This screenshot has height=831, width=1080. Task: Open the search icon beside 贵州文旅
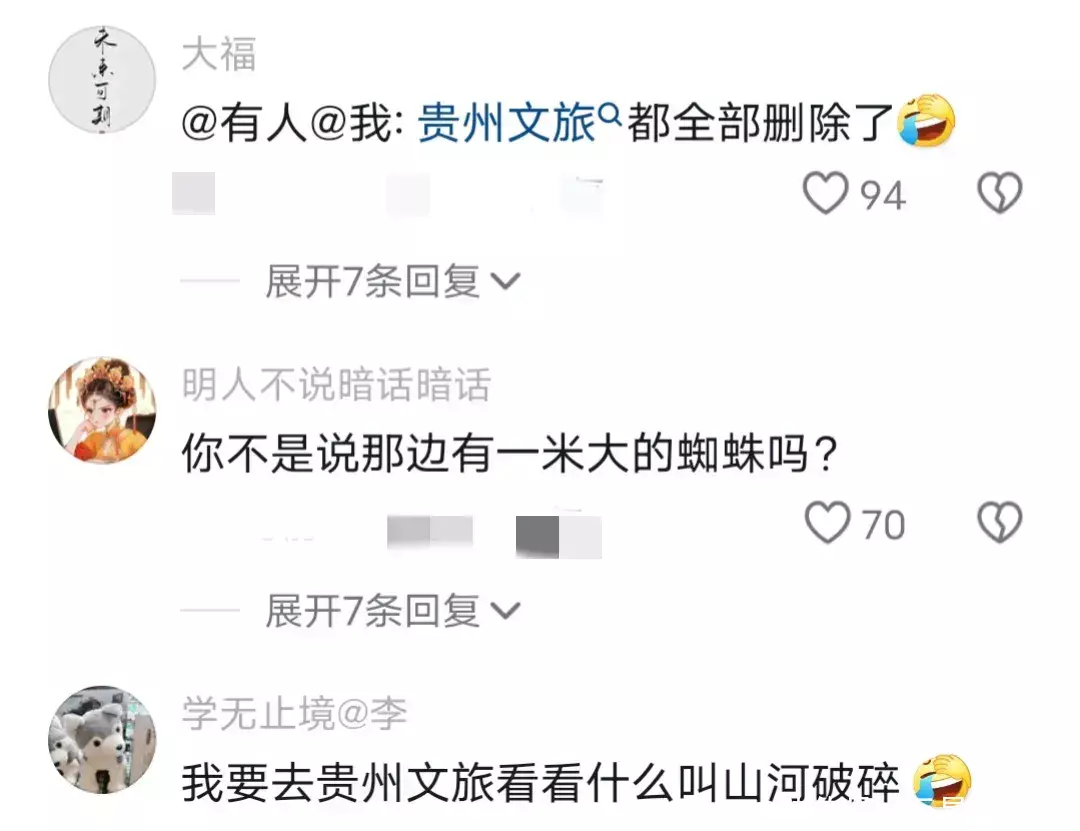tap(610, 113)
